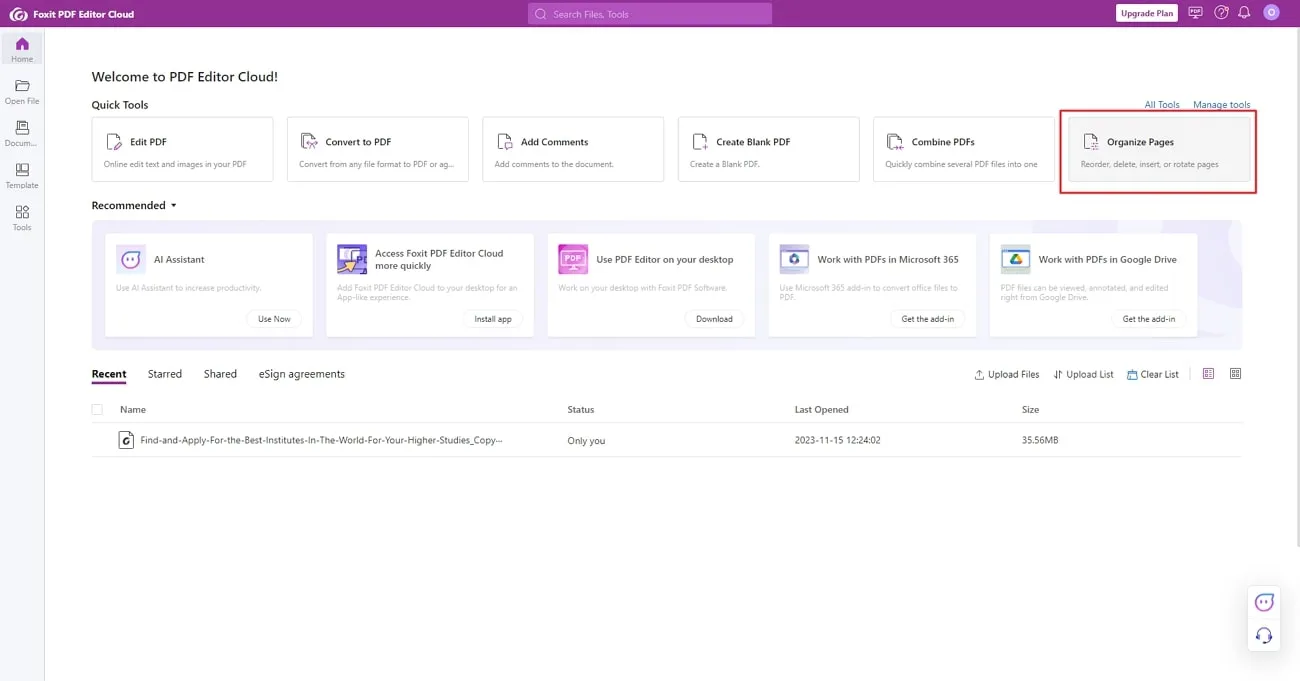Click the Size column header
This screenshot has height=681, width=1300.
point(1030,410)
